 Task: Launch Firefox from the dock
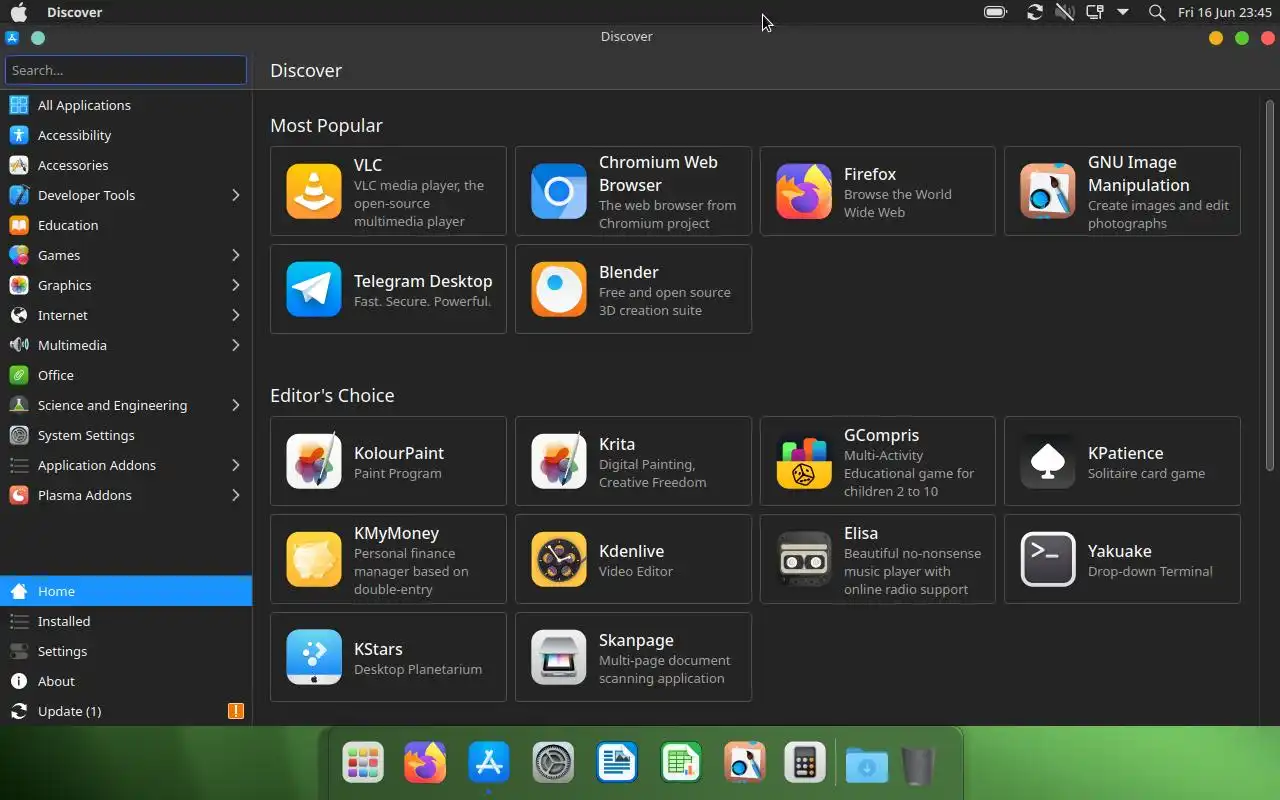click(x=425, y=764)
